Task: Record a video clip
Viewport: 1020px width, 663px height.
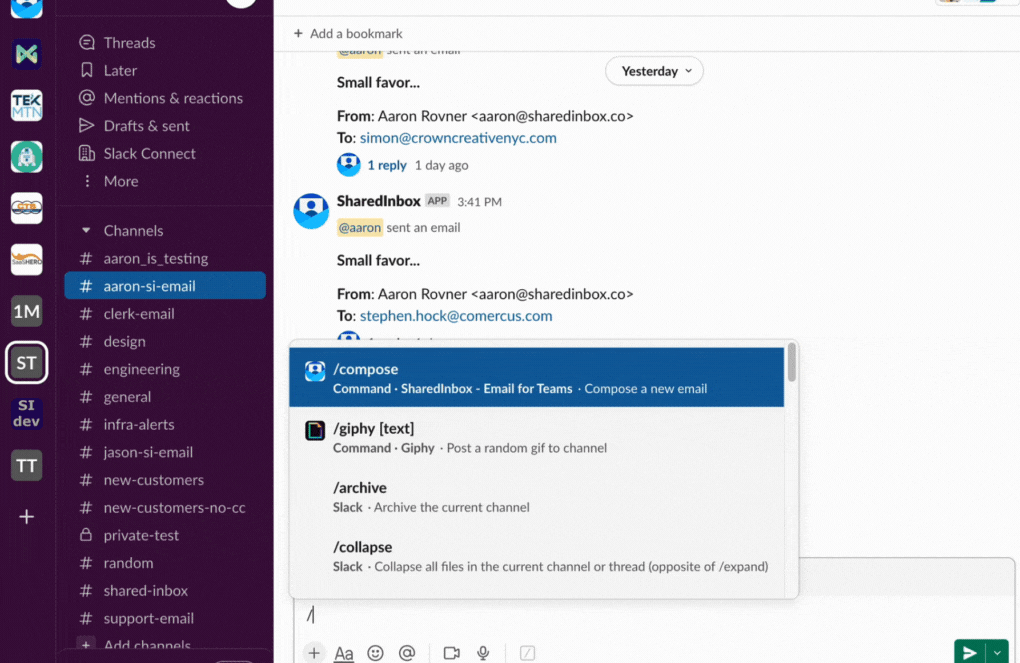Action: tap(451, 653)
